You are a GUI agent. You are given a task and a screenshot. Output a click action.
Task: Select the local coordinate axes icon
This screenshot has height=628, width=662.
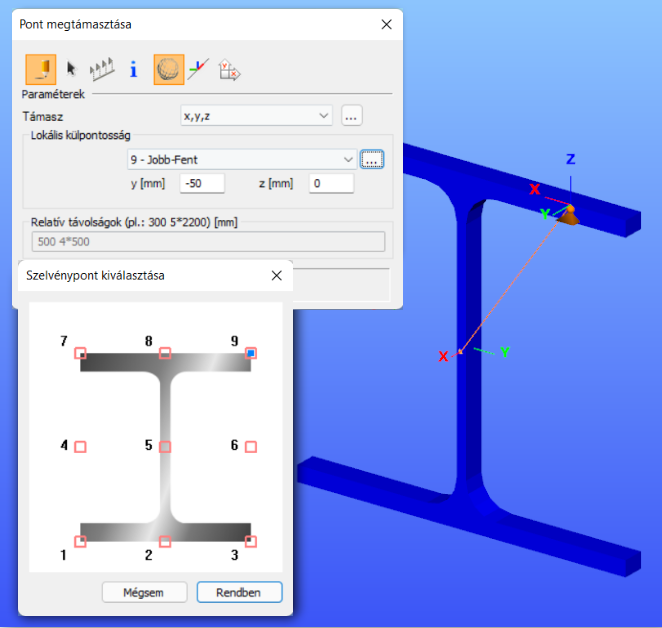pos(198,69)
